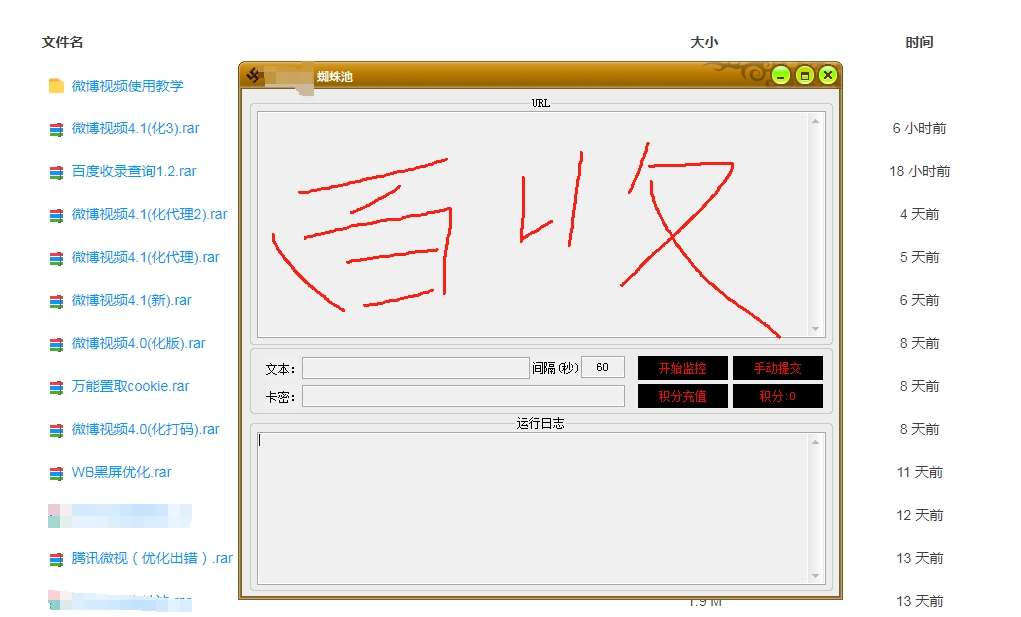
Task: Maximize the 蜘蛛池 window
Action: pyautogui.click(x=804, y=75)
